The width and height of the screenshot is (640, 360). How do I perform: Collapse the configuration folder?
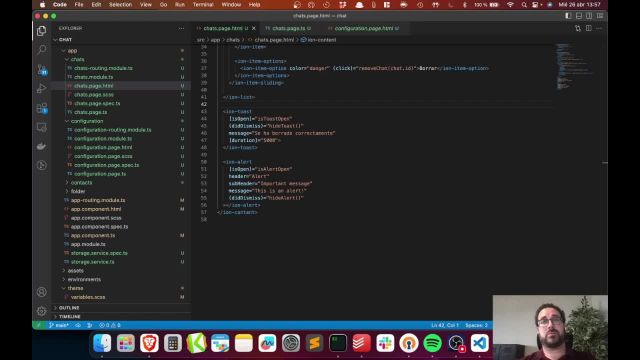point(87,121)
